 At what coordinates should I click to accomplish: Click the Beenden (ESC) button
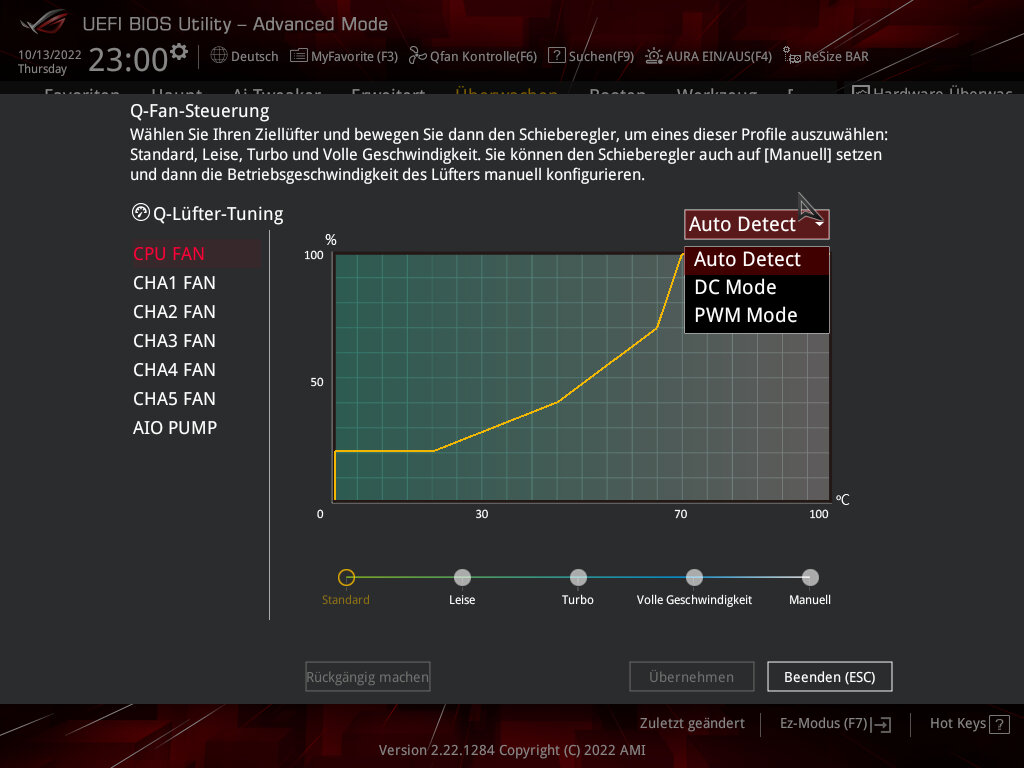click(x=829, y=677)
